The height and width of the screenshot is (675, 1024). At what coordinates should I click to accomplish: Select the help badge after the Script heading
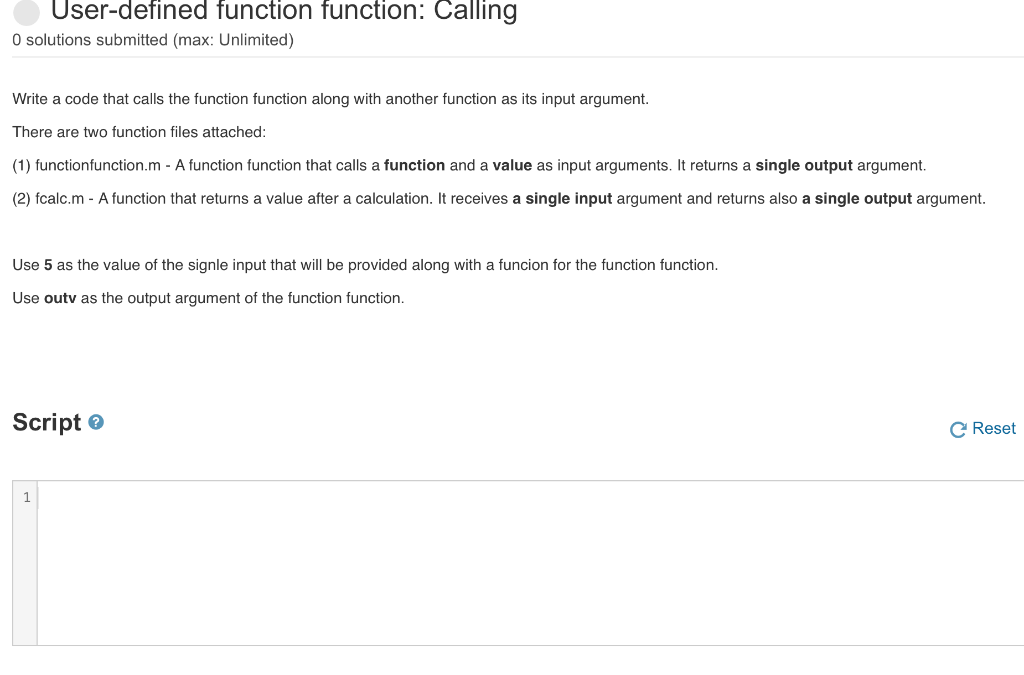tap(95, 422)
